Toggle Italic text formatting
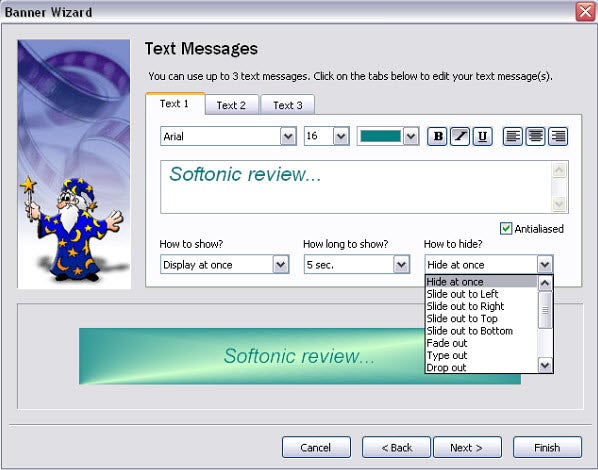 (460, 136)
